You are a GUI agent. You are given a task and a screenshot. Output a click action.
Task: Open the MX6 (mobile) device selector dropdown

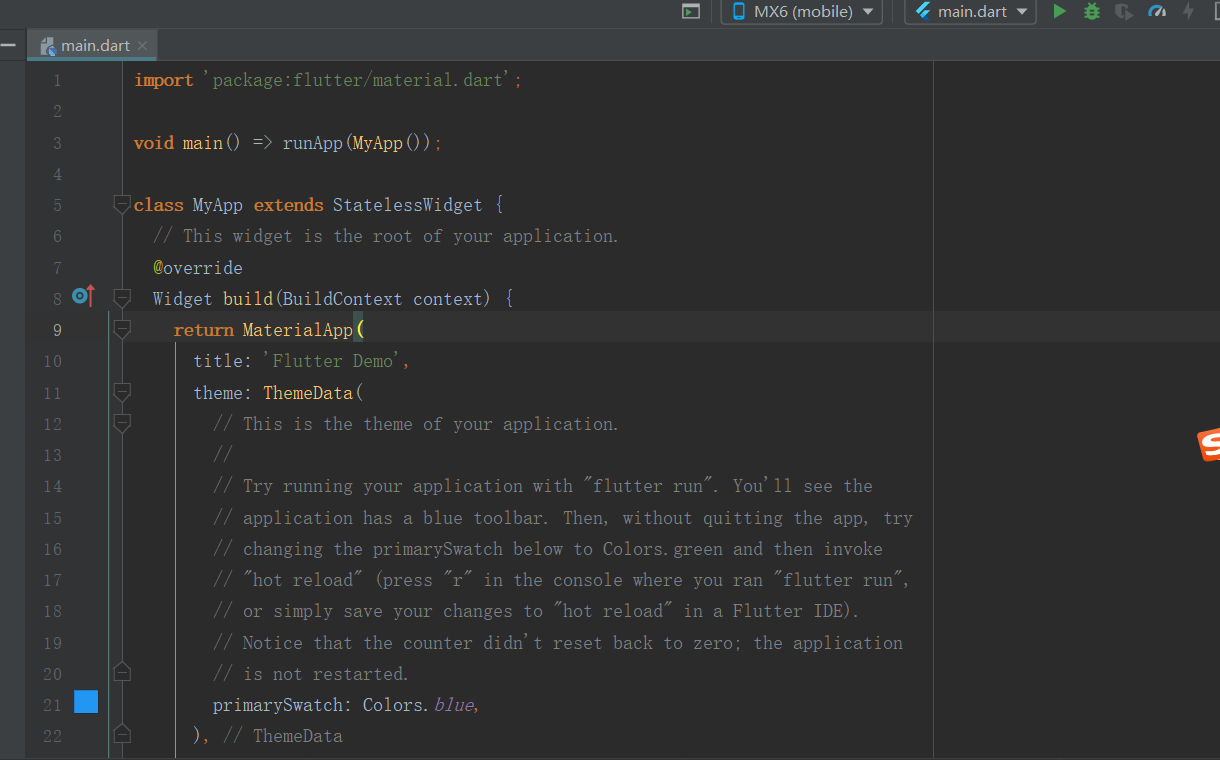[801, 12]
